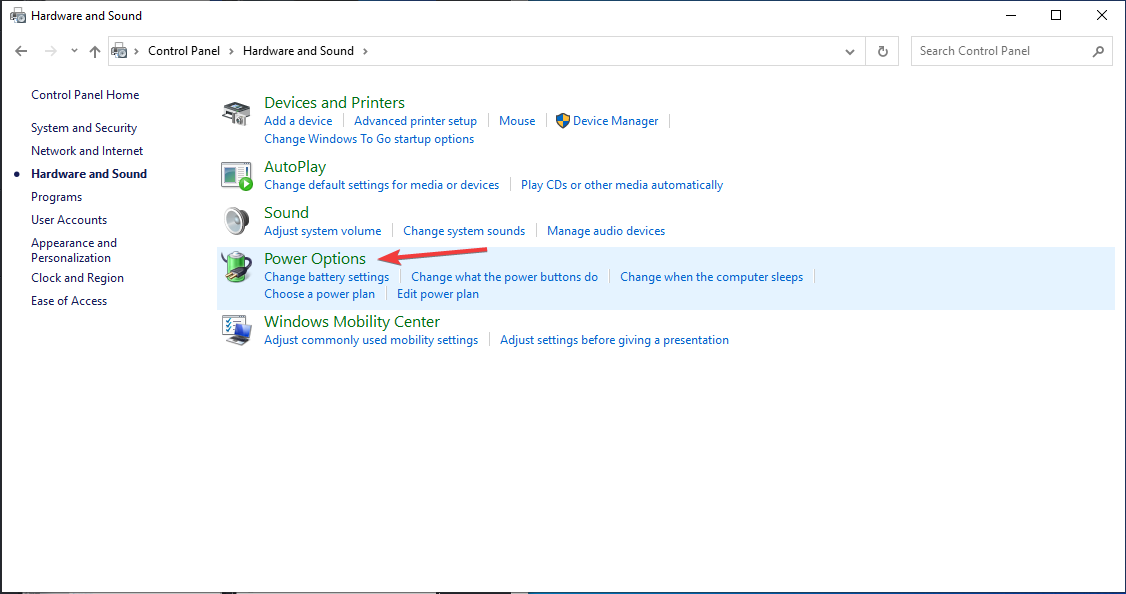1126x594 pixels.
Task: Open Adjust system volume
Action: (322, 230)
